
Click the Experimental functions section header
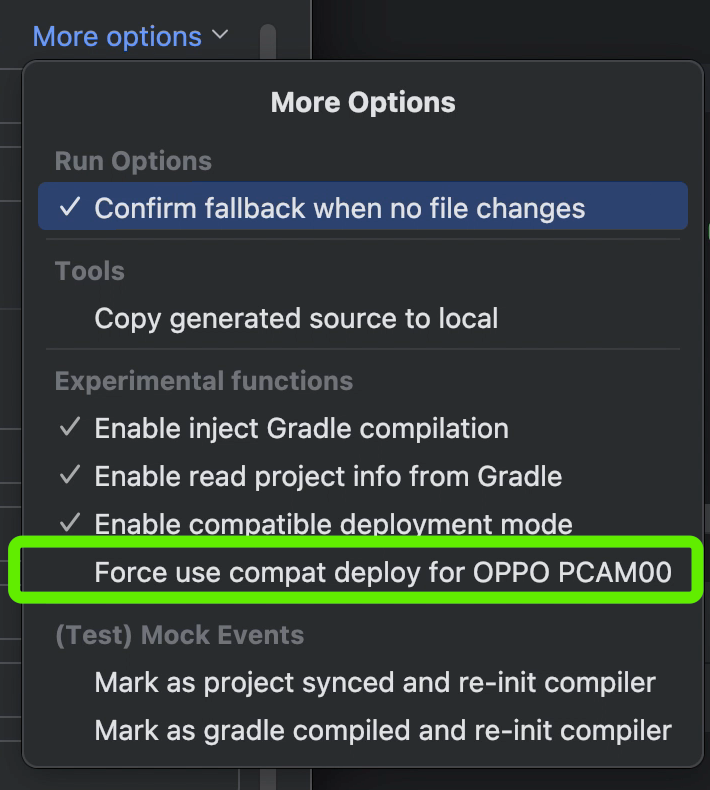pos(204,381)
